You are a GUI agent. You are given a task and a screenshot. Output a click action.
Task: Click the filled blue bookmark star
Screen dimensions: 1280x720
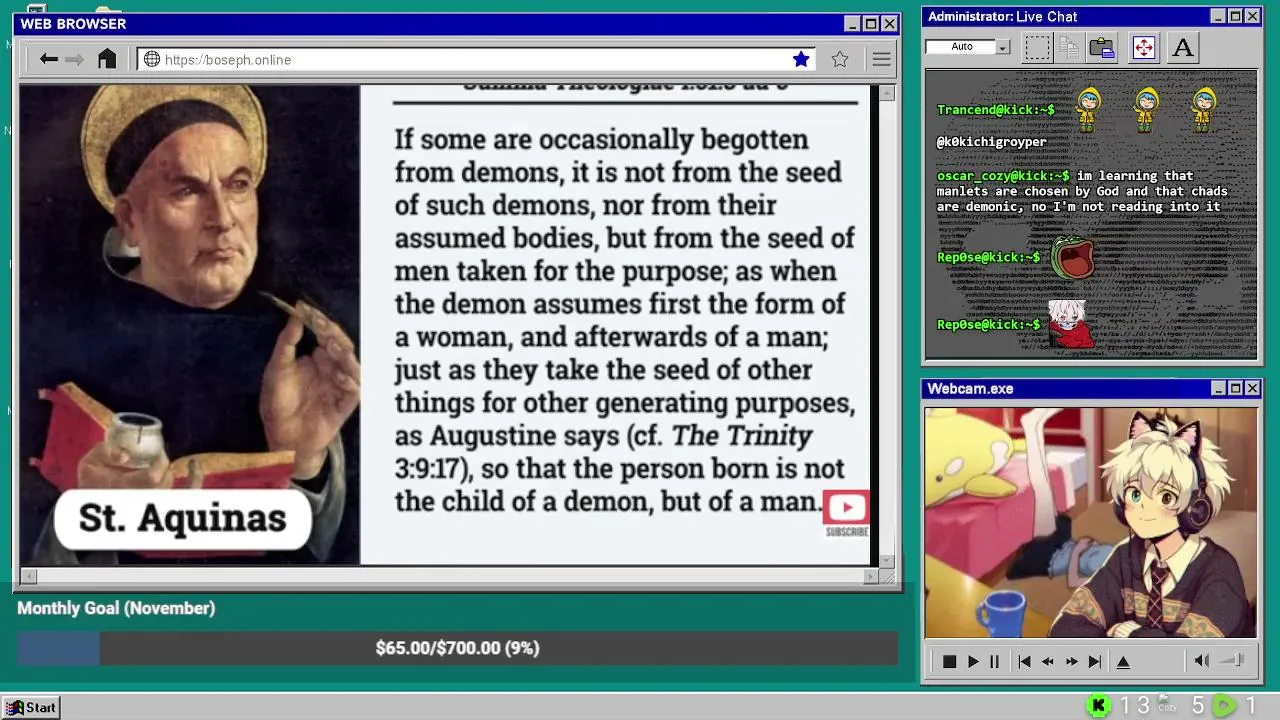801,60
